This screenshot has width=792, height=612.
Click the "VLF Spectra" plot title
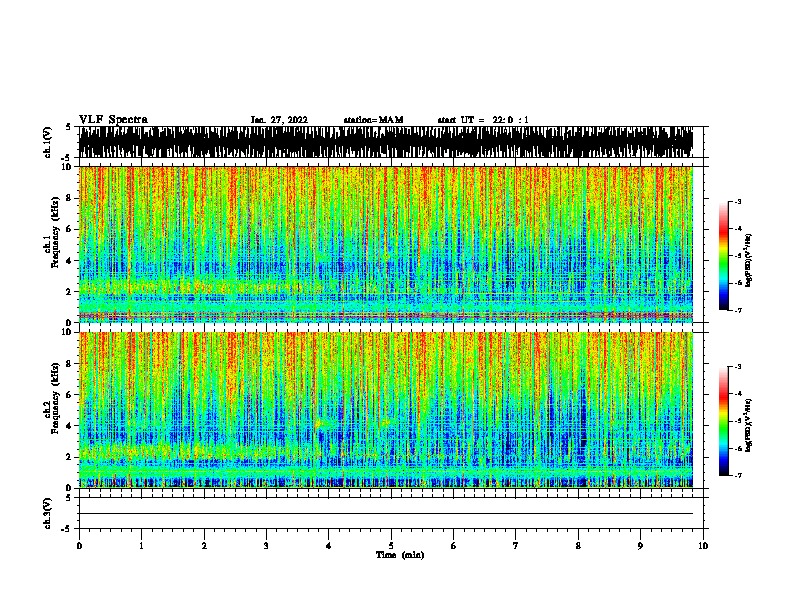(x=113, y=120)
